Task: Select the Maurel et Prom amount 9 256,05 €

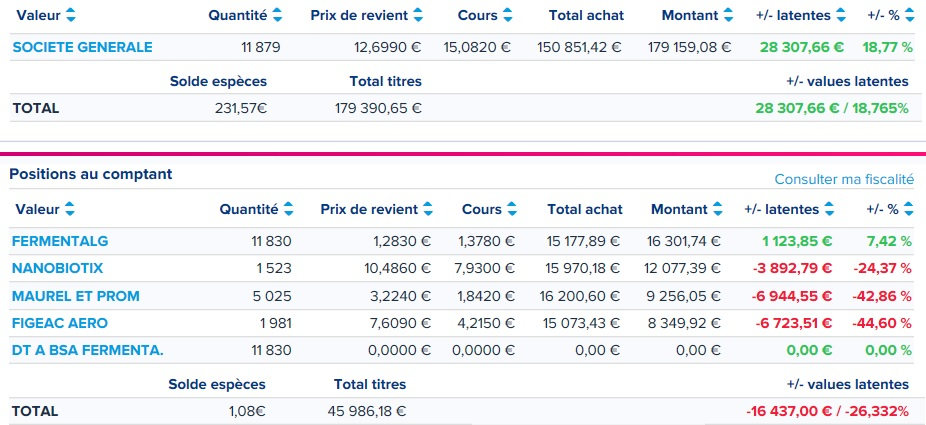Action: click(683, 296)
